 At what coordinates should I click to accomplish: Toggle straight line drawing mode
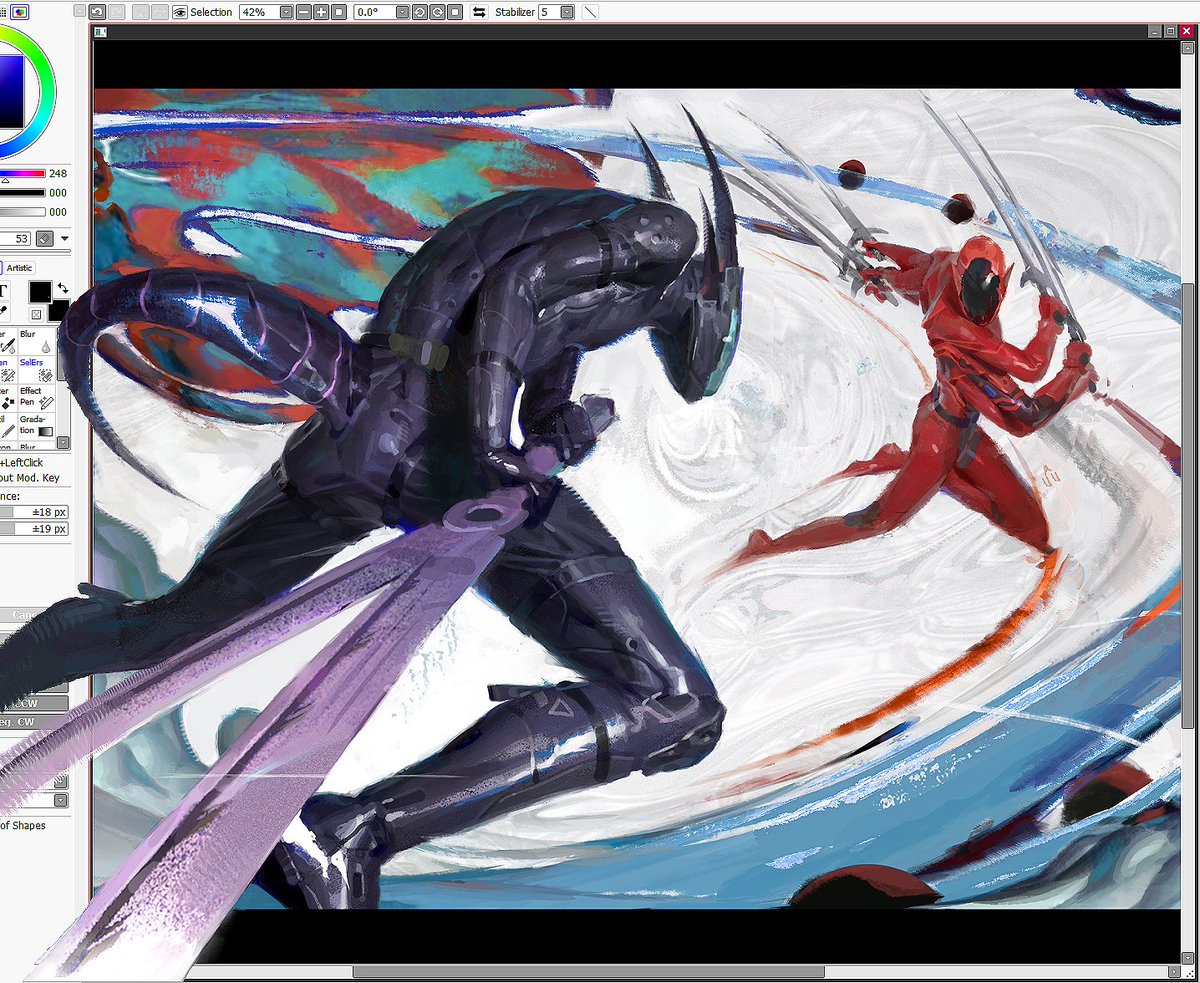(590, 12)
